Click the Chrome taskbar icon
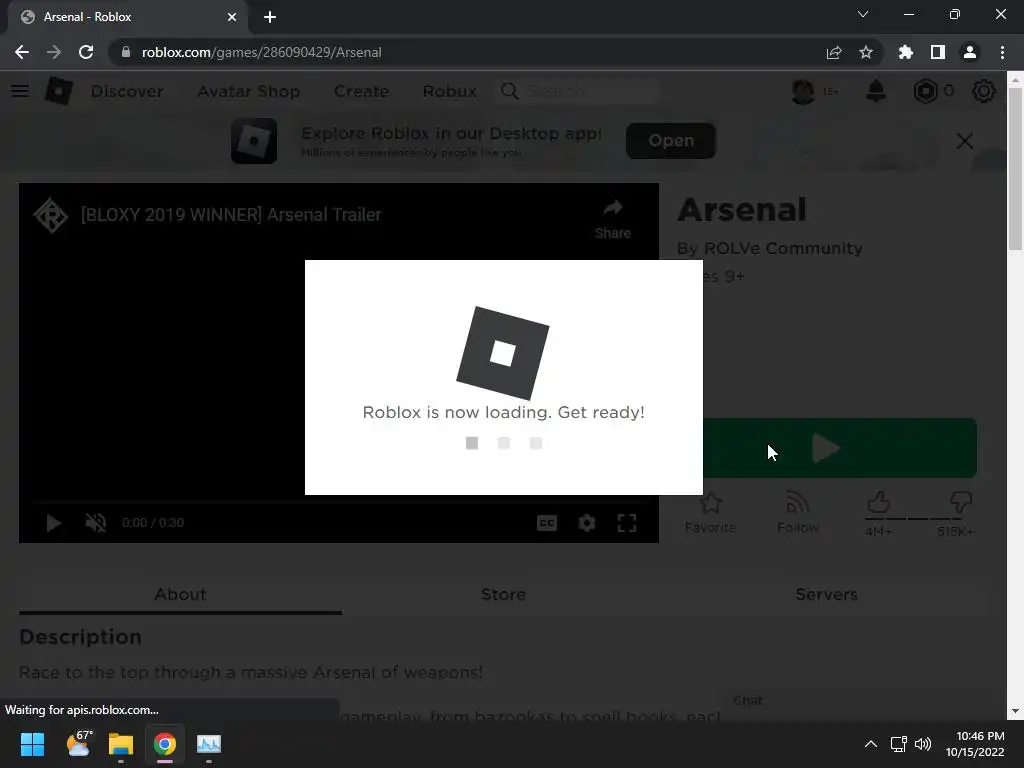This screenshot has height=768, width=1024. click(x=165, y=744)
